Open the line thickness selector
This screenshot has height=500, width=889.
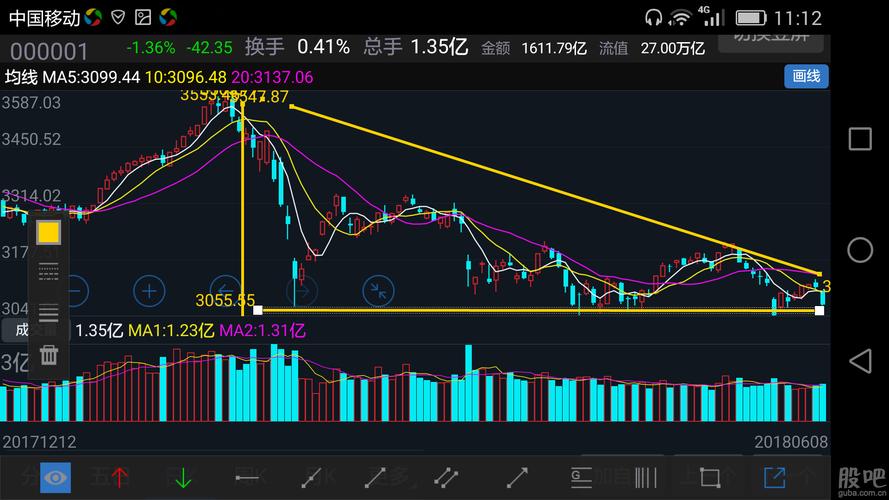point(48,313)
